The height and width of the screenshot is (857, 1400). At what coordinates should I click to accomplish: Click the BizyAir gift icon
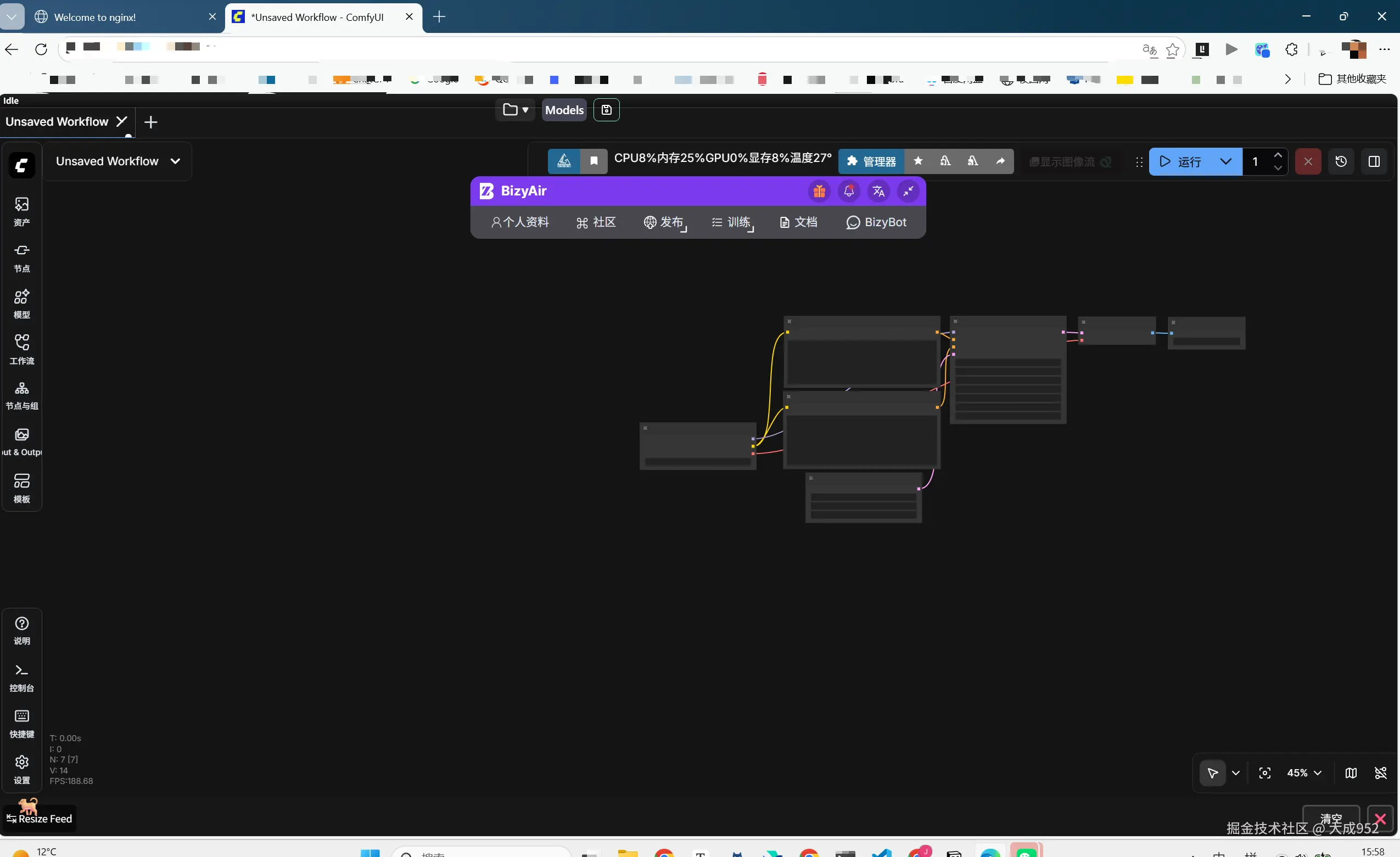click(x=819, y=191)
